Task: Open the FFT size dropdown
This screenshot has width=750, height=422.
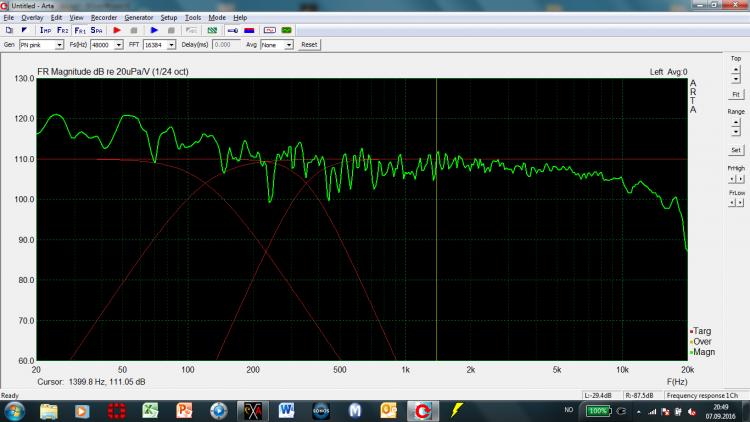Action: click(171, 45)
